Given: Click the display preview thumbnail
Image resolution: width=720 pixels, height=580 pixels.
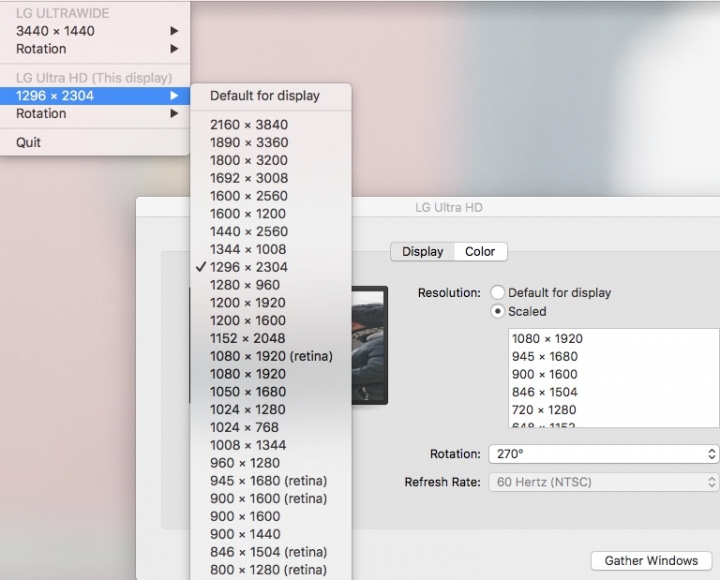Looking at the screenshot, I should pos(370,345).
